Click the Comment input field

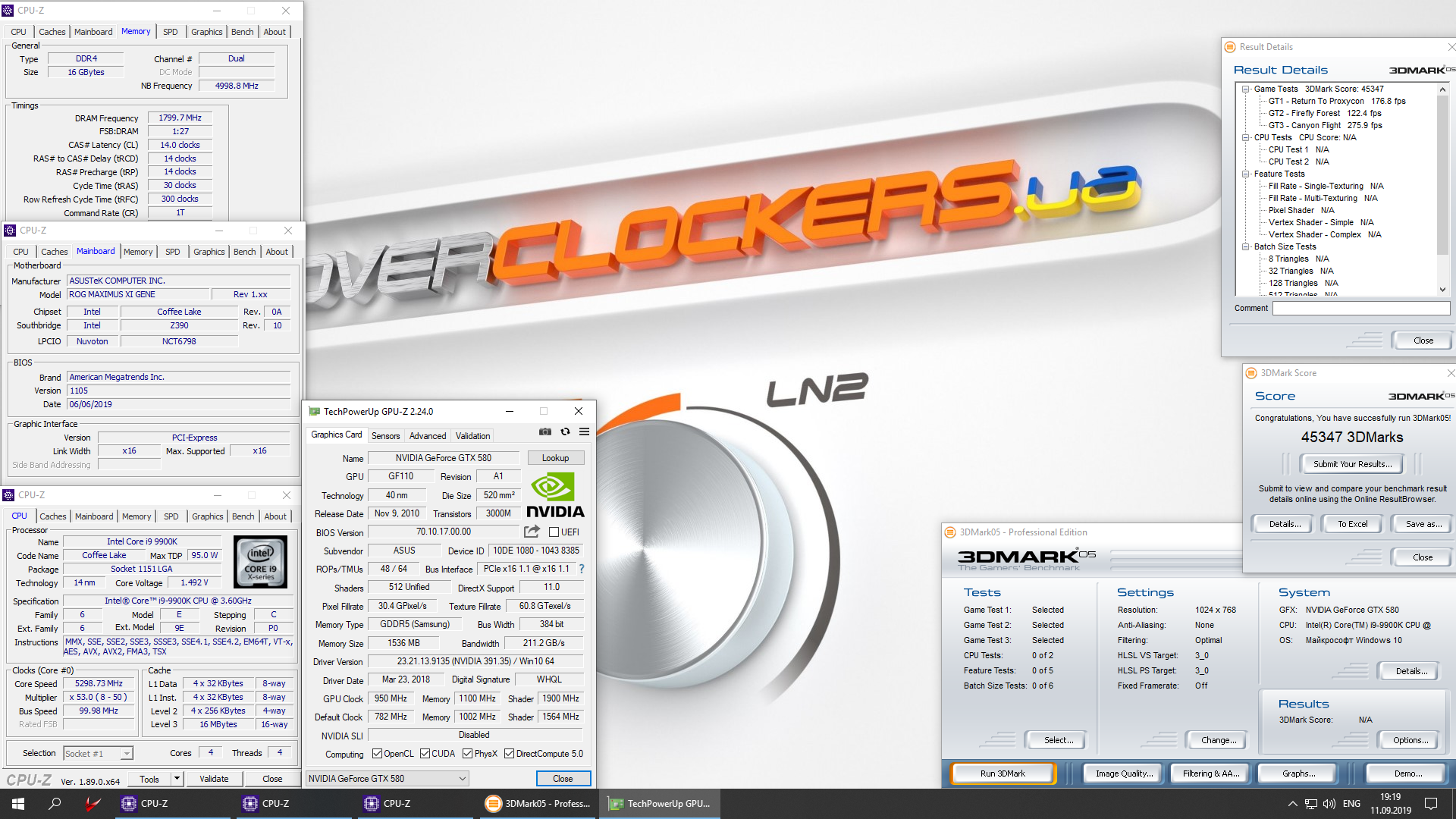pyautogui.click(x=1361, y=309)
